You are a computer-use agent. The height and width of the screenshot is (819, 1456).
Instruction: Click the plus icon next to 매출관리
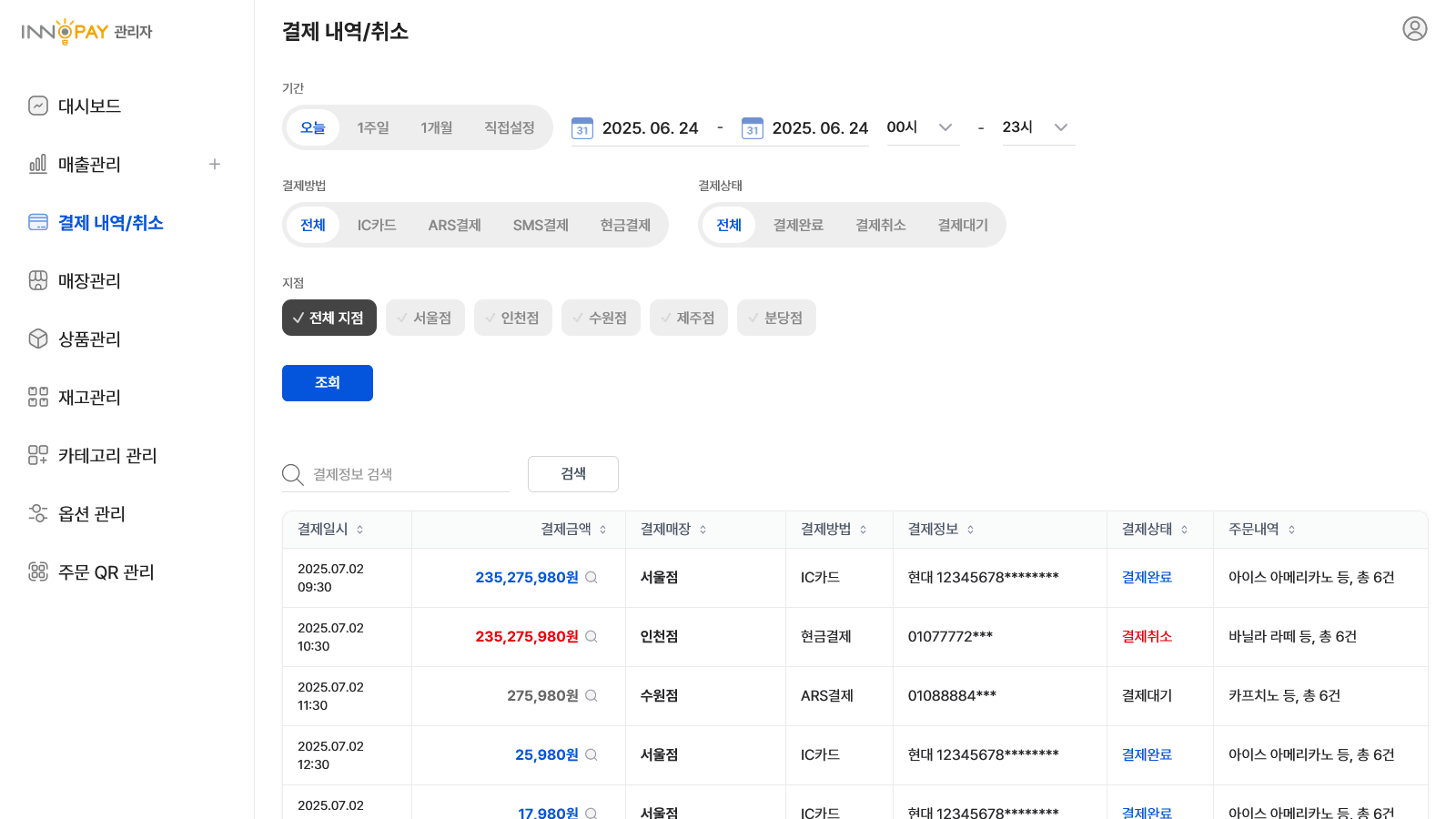[x=215, y=164]
